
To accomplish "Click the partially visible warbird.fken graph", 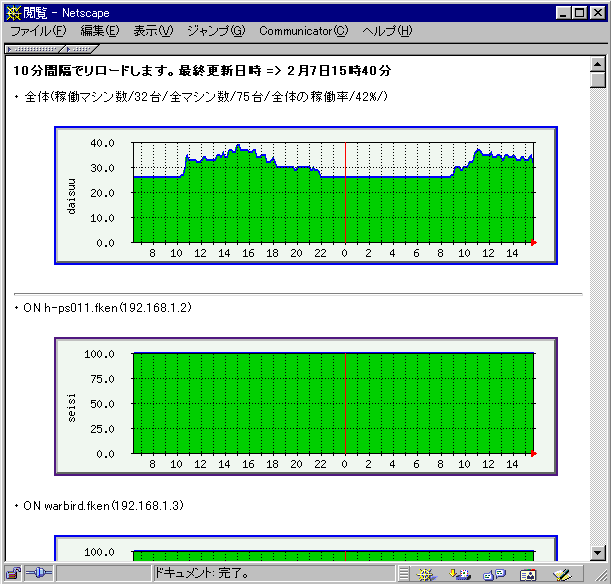I will (306, 548).
